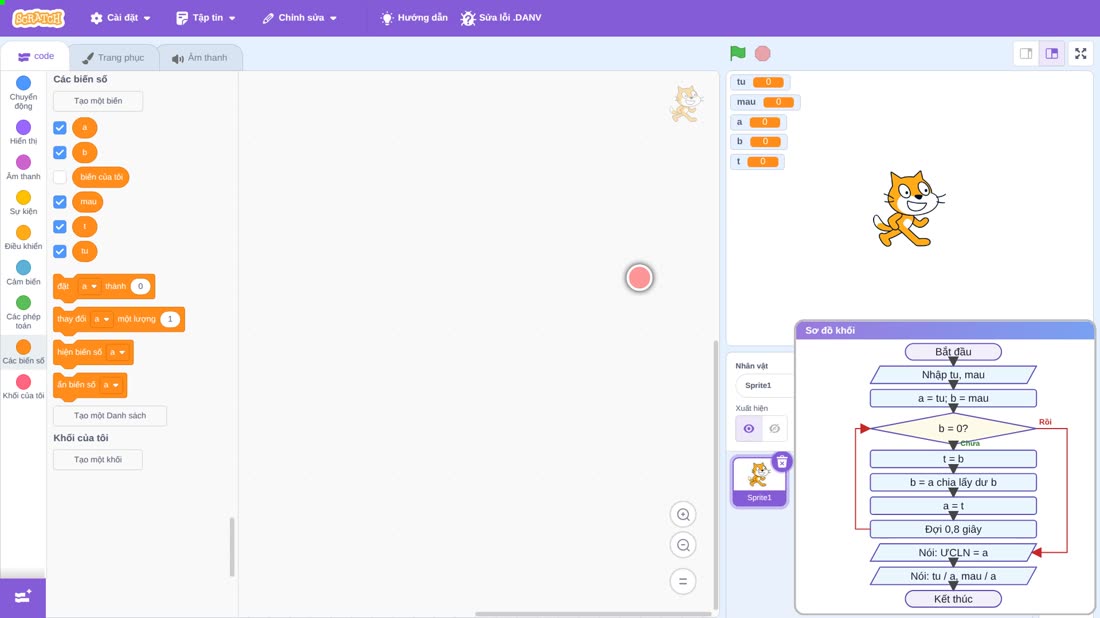Screen dimensions: 1100x618
Task: Click Tạo một biến button
Action: point(98,101)
